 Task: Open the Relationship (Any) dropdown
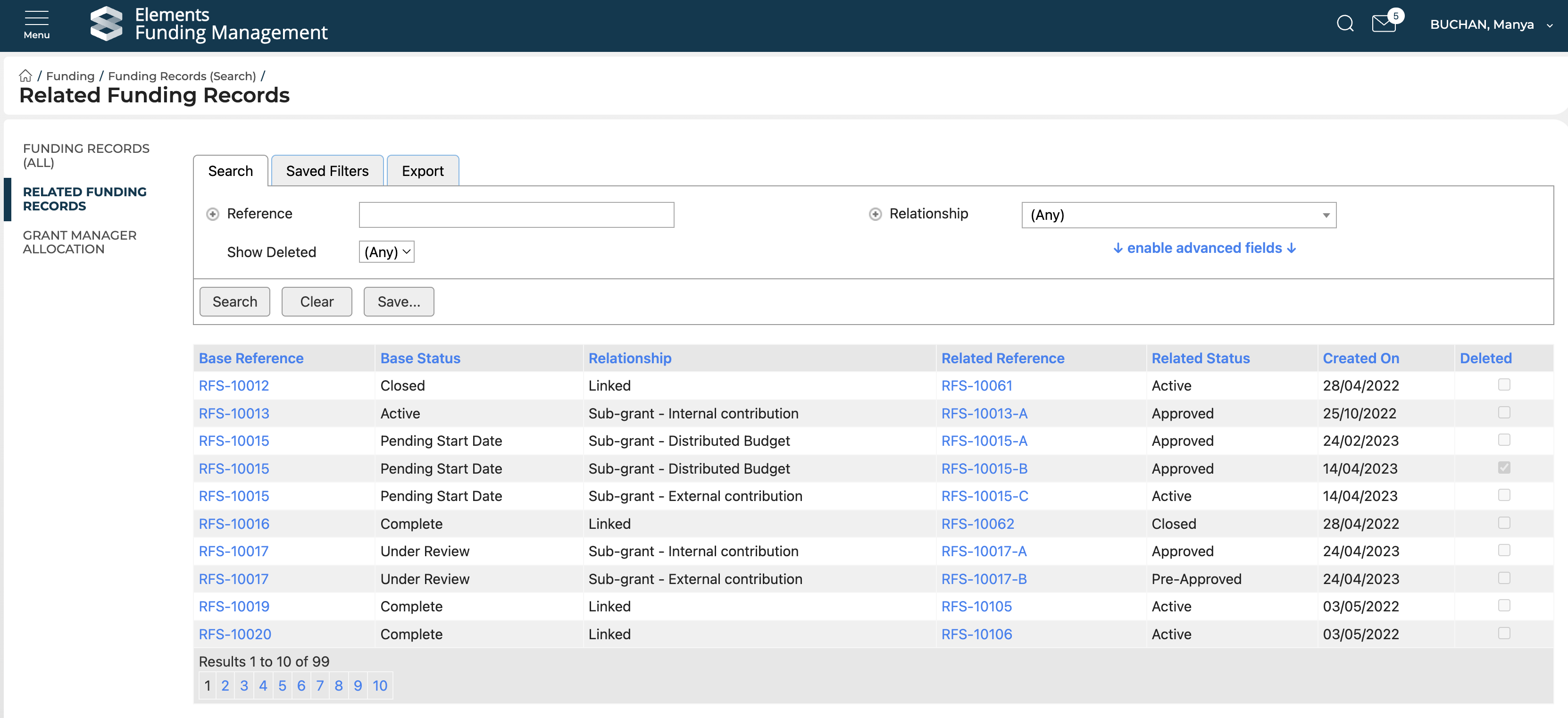[x=1178, y=216]
